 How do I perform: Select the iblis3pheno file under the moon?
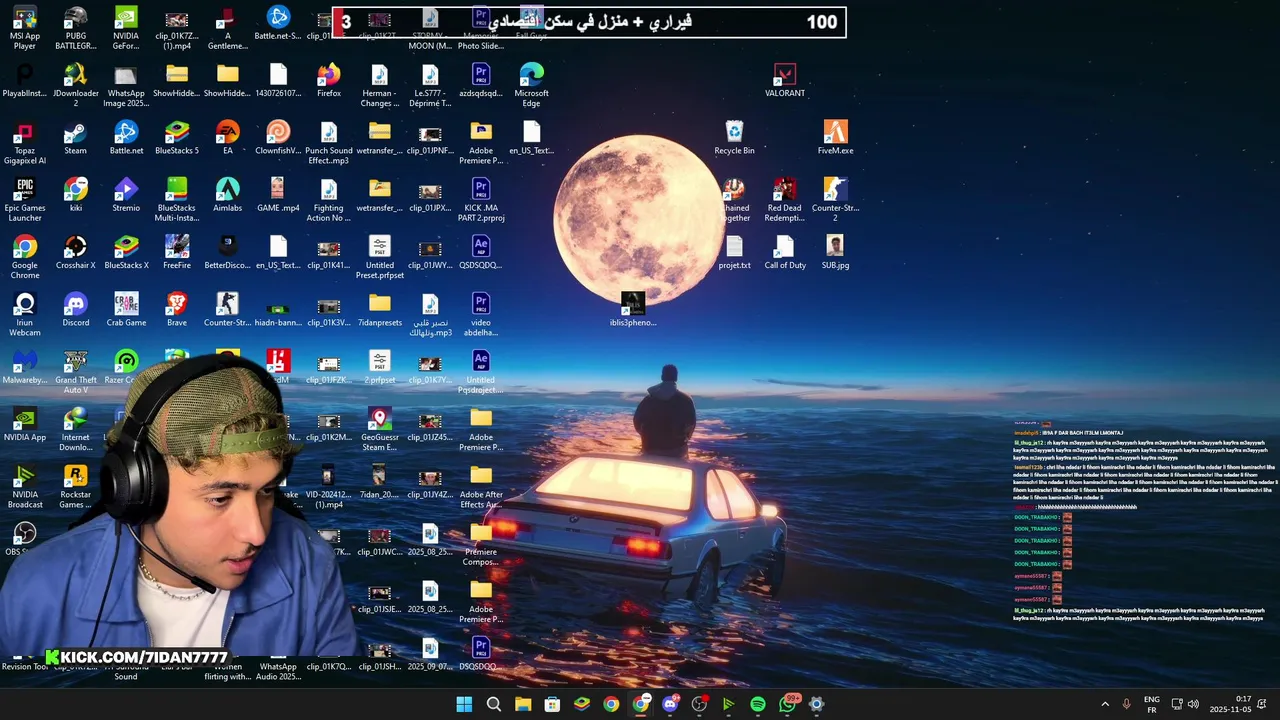point(633,309)
